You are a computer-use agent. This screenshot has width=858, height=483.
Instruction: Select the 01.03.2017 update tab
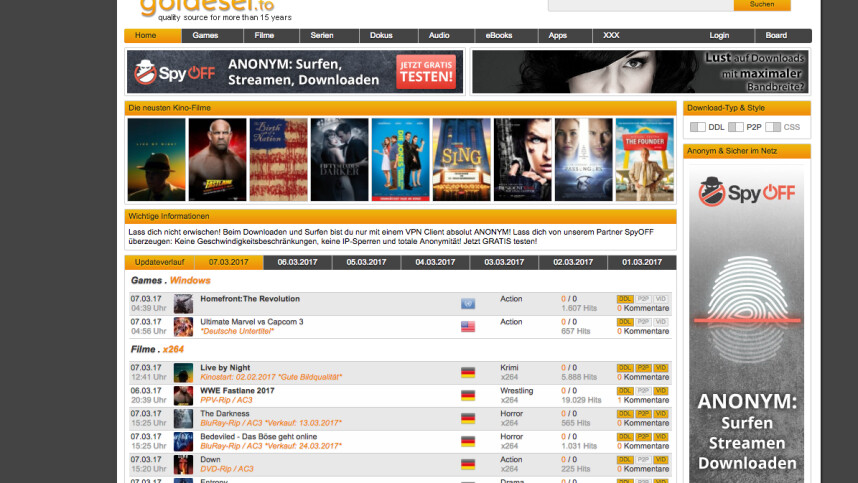click(642, 263)
